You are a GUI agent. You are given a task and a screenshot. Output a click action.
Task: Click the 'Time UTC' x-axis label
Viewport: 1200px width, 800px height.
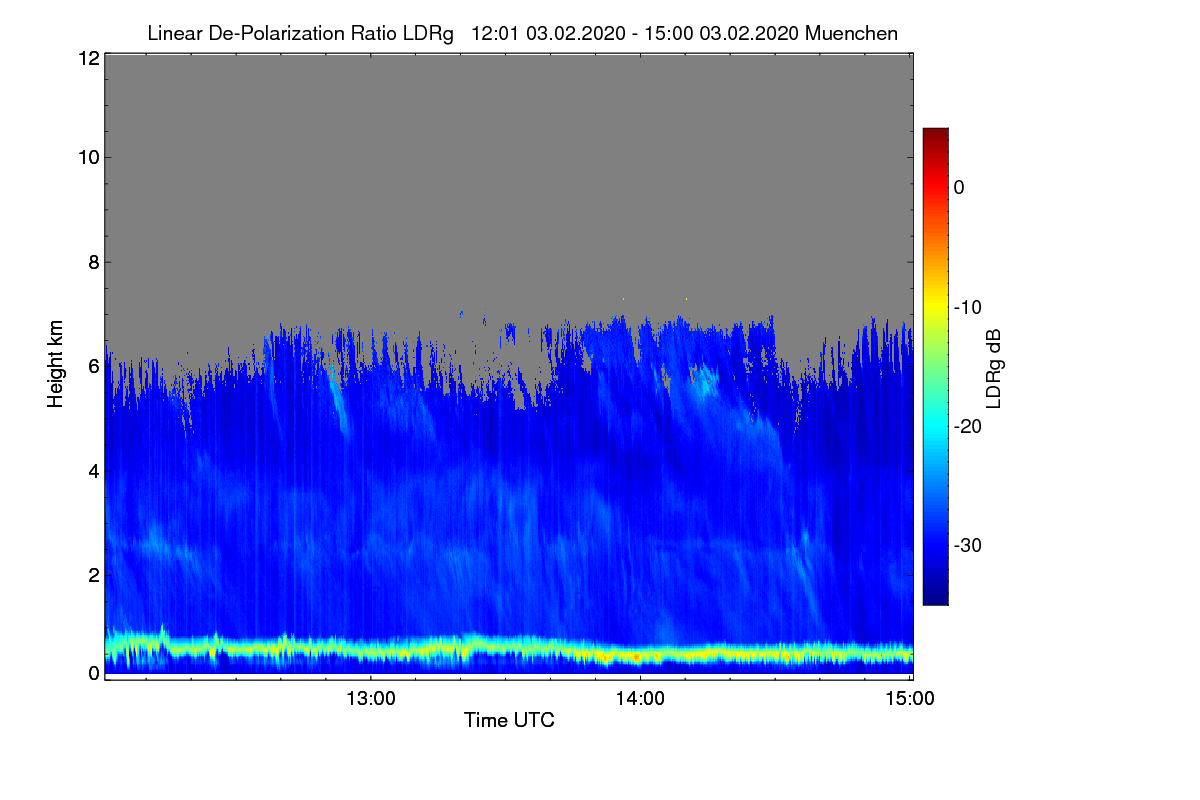[509, 720]
